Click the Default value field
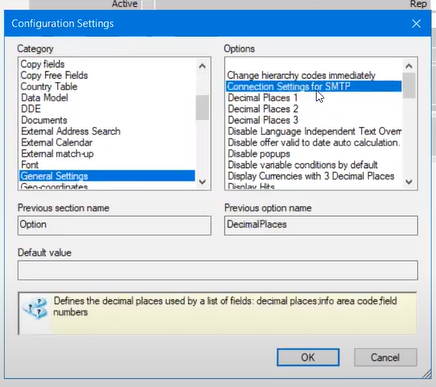This screenshot has width=436, height=387. pos(218,270)
